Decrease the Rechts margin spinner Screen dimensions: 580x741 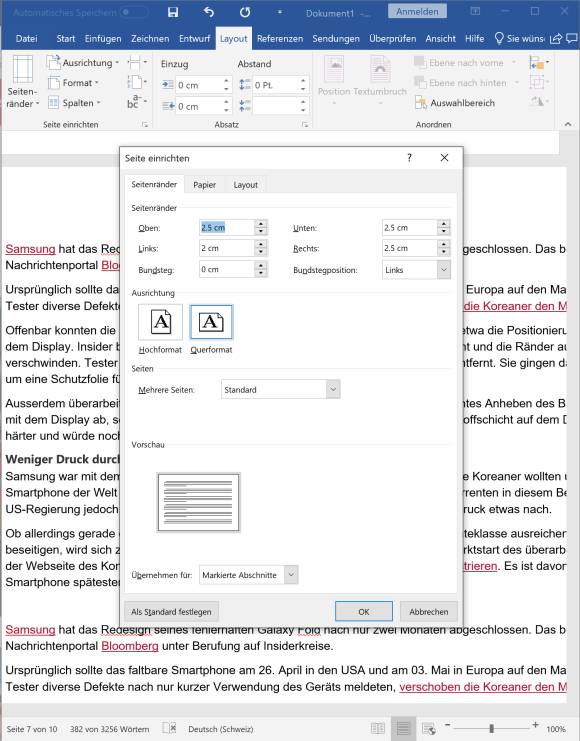443,252
